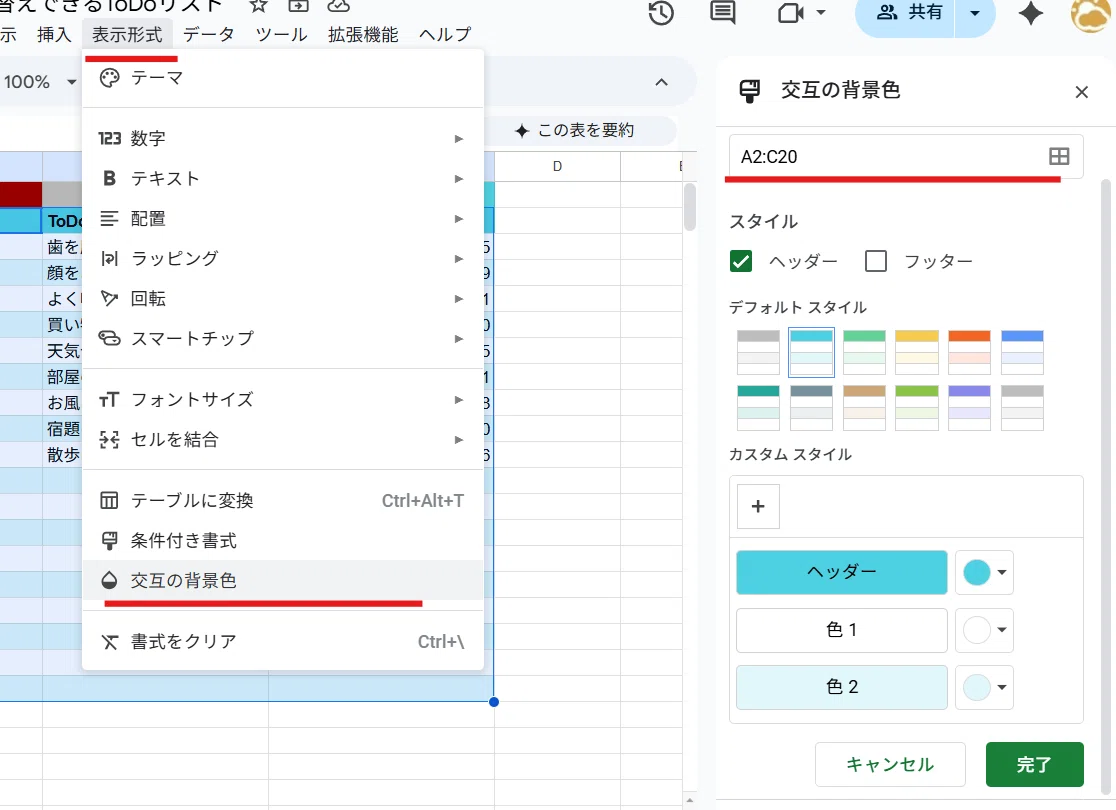The width and height of the screenshot is (1116, 810).
Task: Click the conditional formatting paint icon
Action: pyautogui.click(x=109, y=541)
